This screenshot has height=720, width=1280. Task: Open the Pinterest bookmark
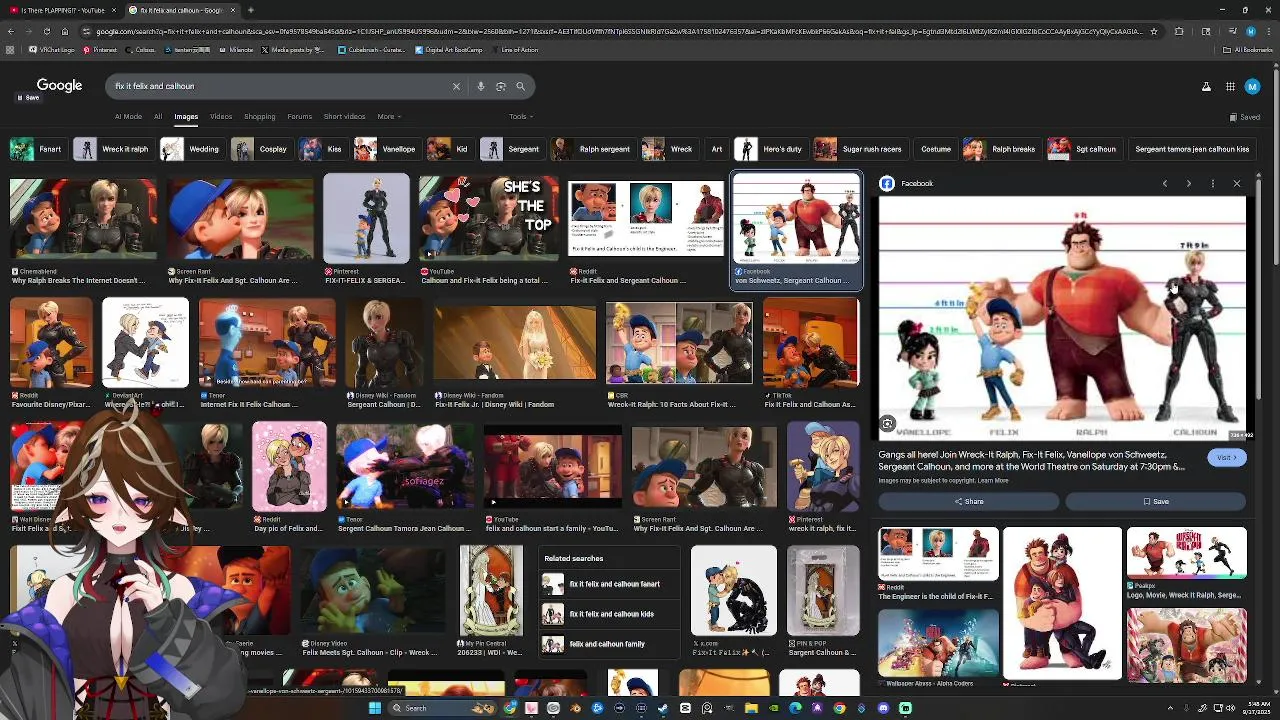[100, 49]
